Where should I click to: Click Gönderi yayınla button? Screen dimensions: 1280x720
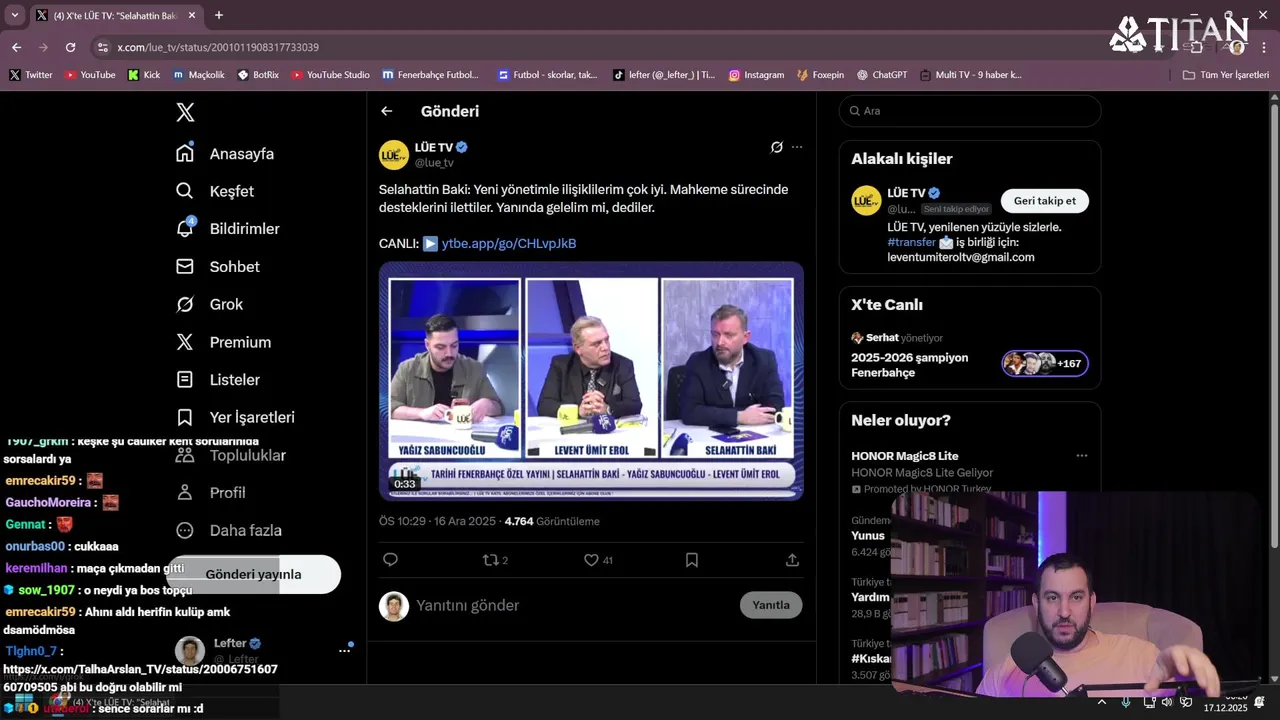point(253,574)
